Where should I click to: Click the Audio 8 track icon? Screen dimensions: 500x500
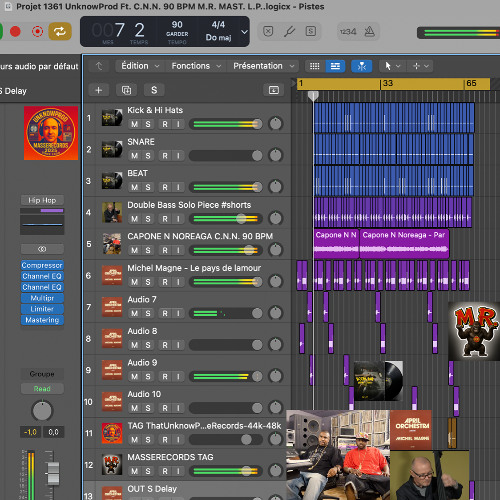coord(112,338)
